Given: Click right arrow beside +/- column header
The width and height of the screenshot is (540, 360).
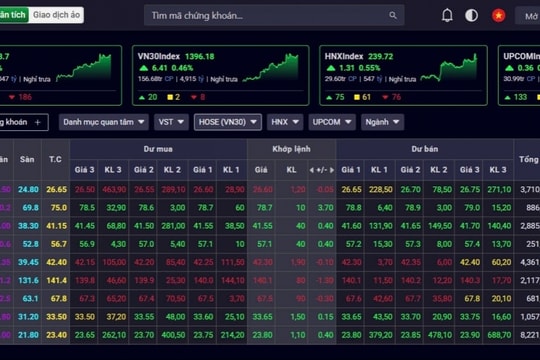Looking at the screenshot, I should 332,170.
